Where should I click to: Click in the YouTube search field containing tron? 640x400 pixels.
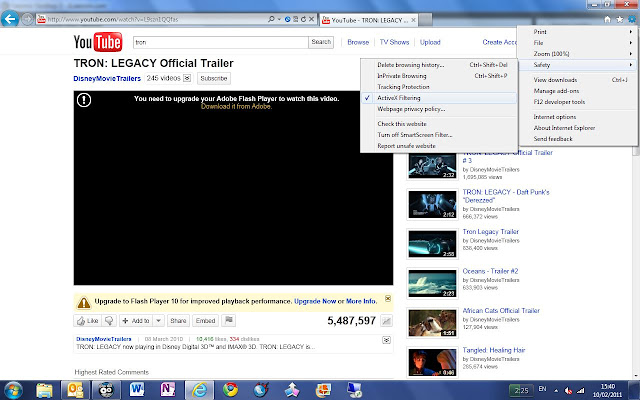tap(221, 42)
